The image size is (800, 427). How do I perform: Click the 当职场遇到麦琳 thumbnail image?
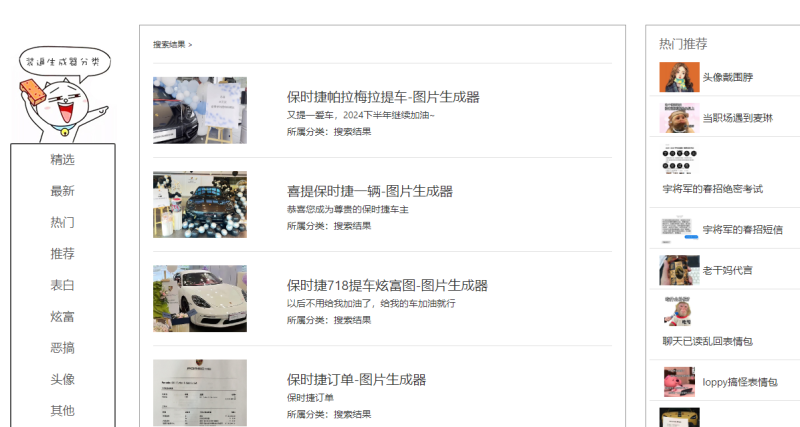coord(679,118)
